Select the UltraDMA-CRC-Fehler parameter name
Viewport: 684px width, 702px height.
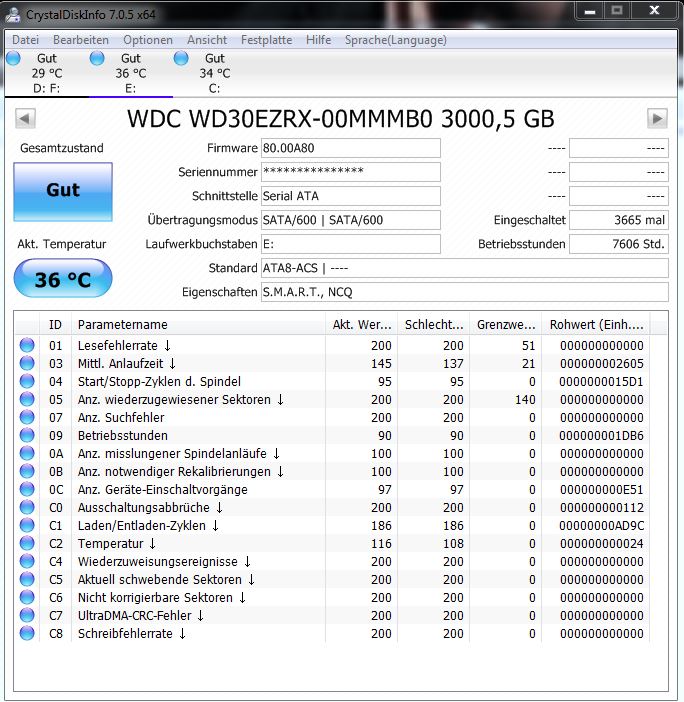141,616
